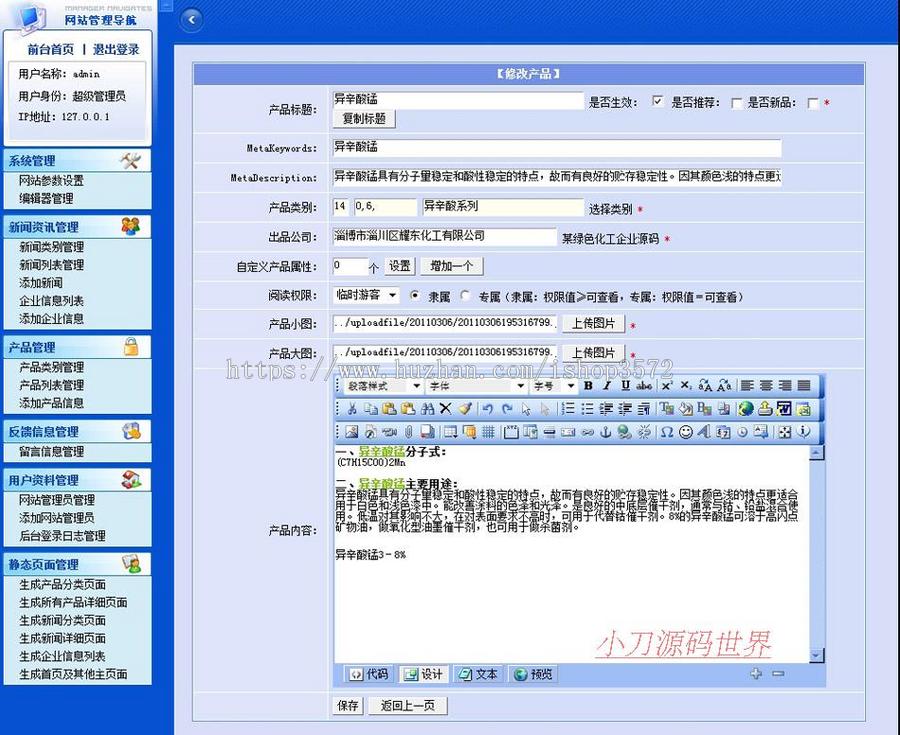Open the 临时游客 reading permission dropdown
The width and height of the screenshot is (900, 735).
(x=366, y=295)
